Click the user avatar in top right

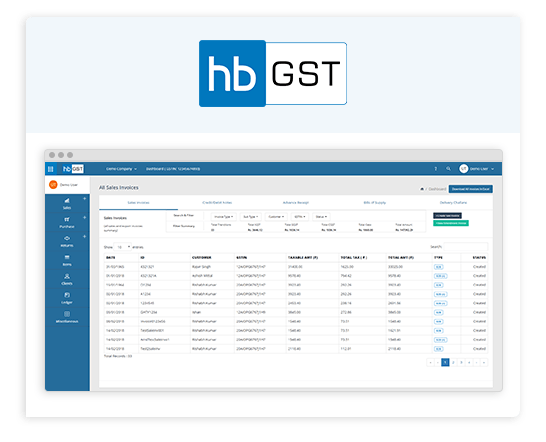463,169
